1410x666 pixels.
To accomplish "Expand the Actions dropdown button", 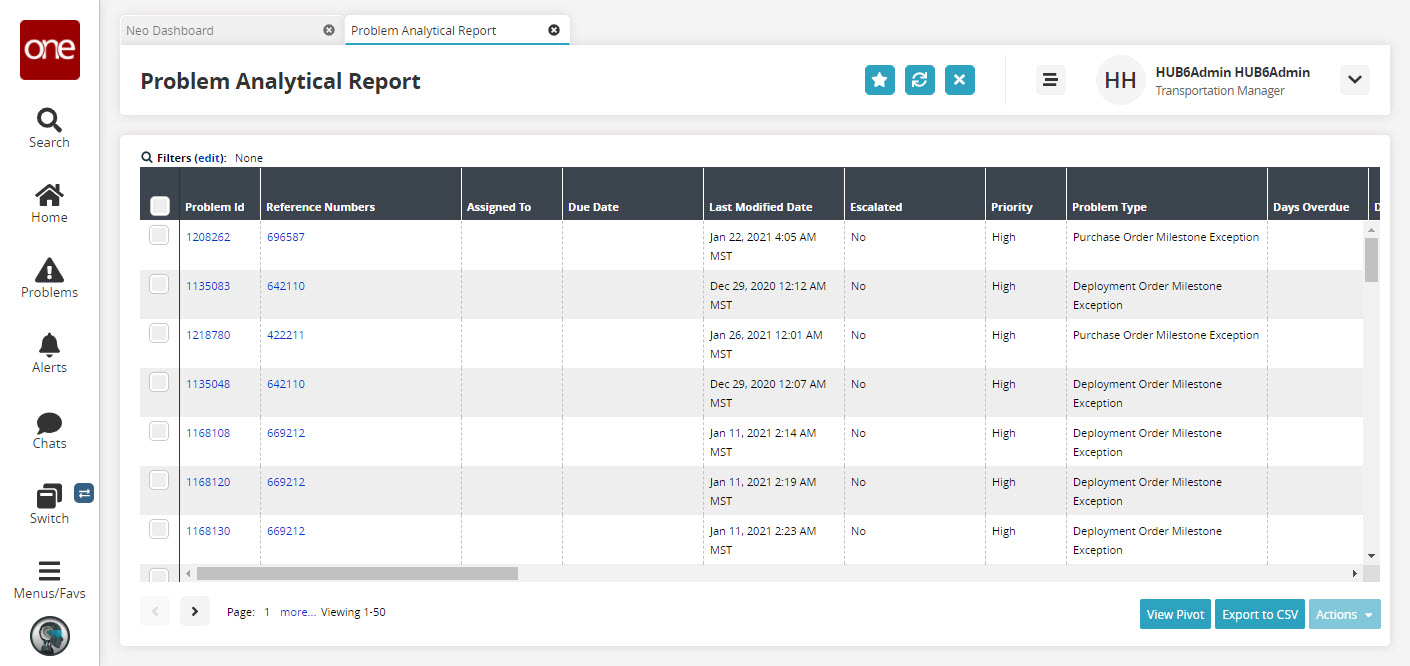I will 1344,614.
